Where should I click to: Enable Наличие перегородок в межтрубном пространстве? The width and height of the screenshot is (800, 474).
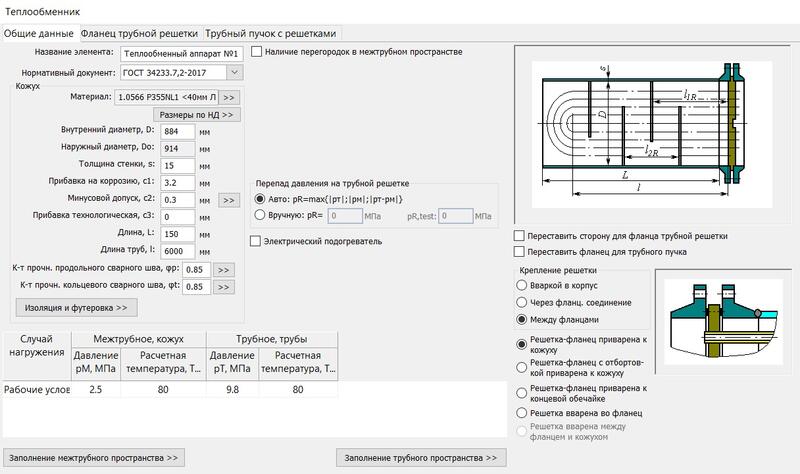[x=257, y=52]
